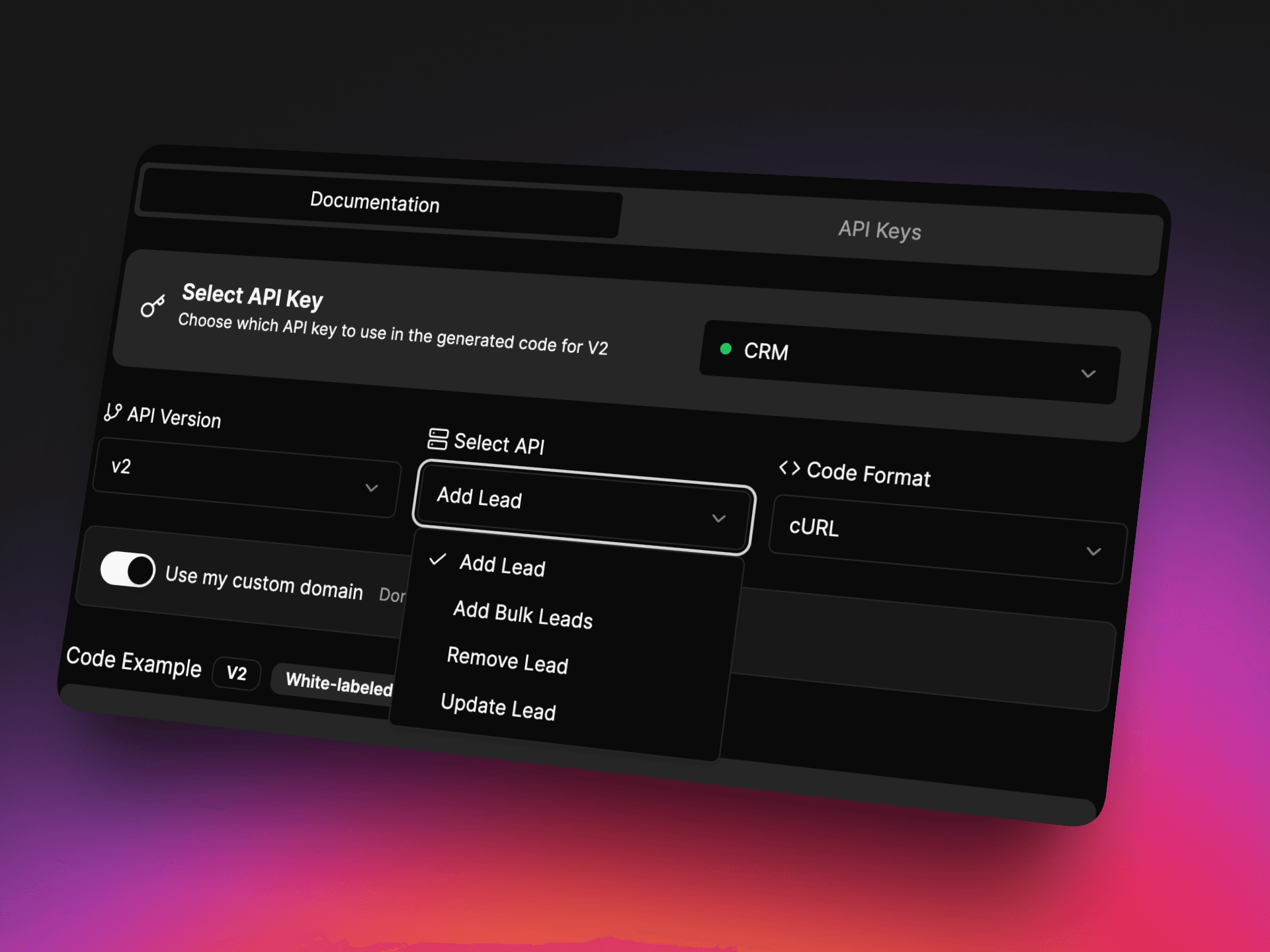Click the code brackets icon beside Code Format
The height and width of the screenshot is (952, 1270).
click(789, 468)
